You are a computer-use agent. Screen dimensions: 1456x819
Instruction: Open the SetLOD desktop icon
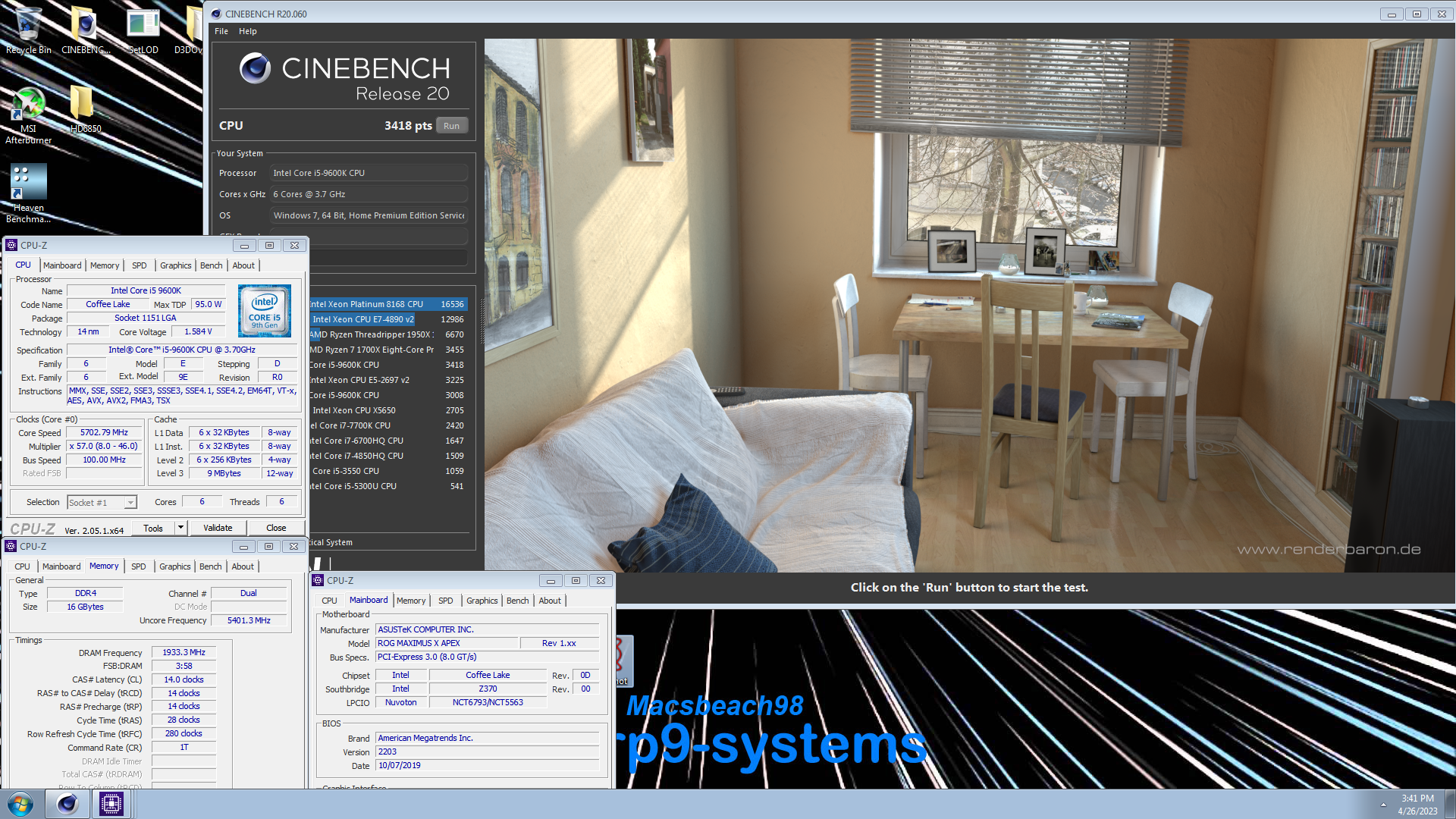143,30
